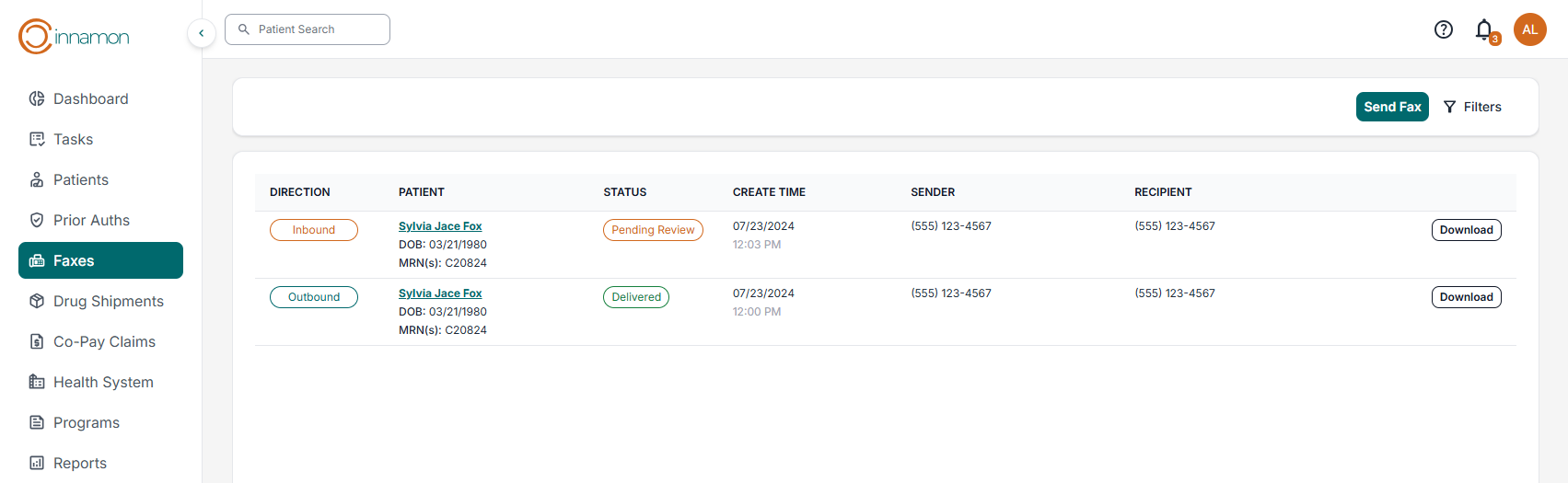This screenshot has width=1568, height=483.
Task: Navigate to the Patients section
Action: point(80,179)
